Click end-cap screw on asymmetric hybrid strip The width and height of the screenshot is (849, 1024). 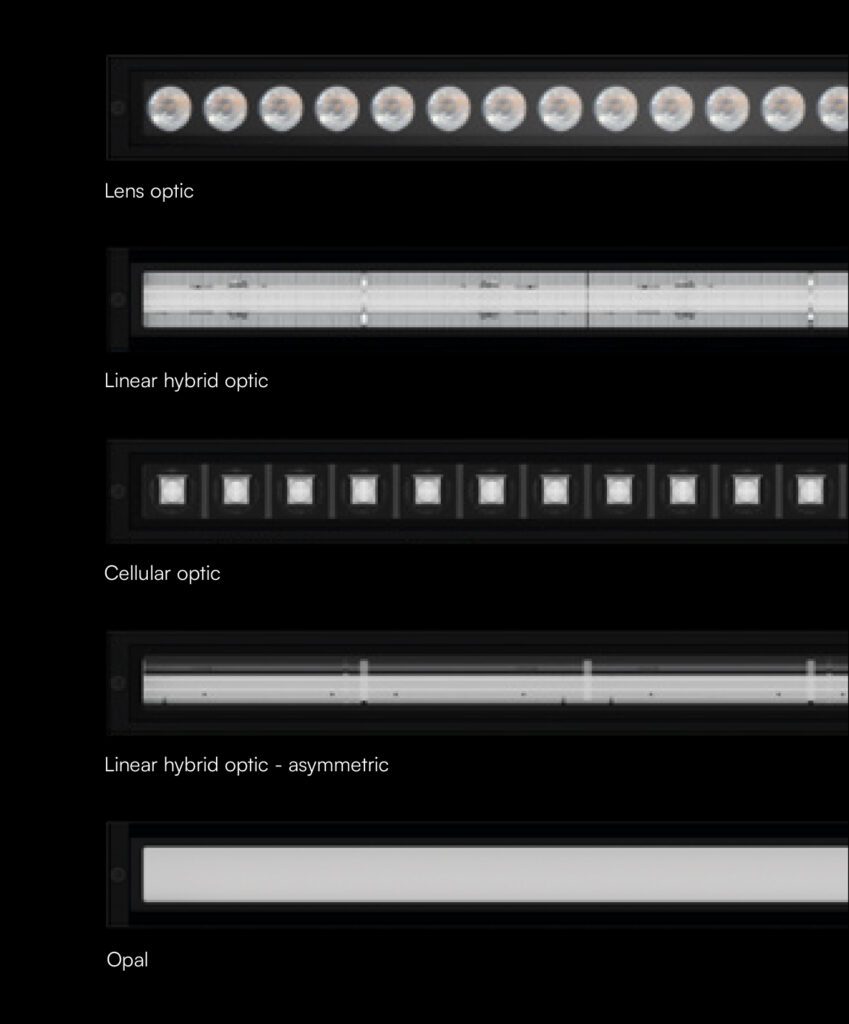click(118, 683)
